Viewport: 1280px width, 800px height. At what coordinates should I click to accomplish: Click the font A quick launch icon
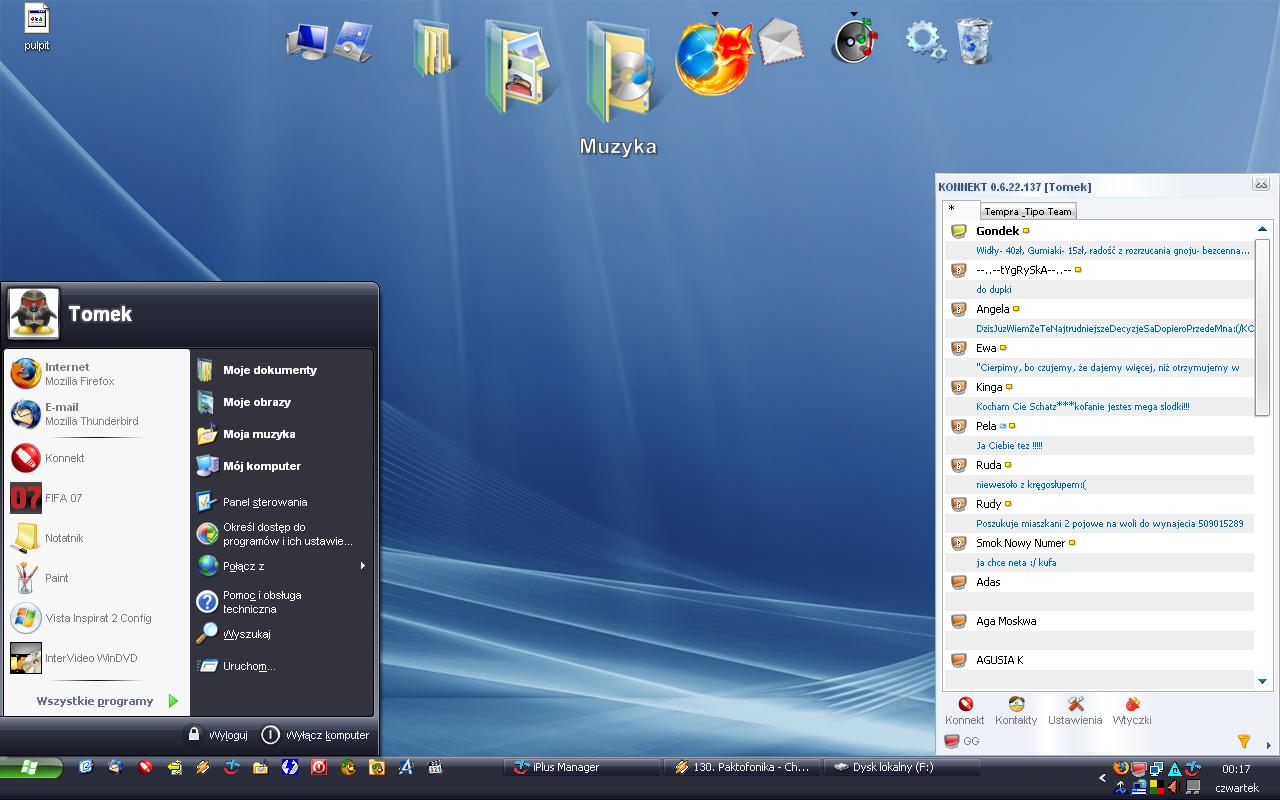(x=406, y=767)
